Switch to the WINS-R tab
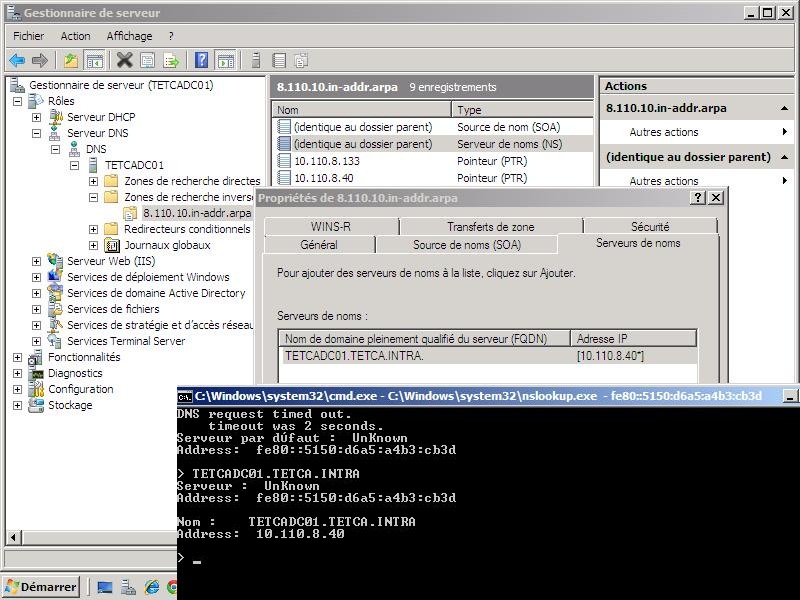The image size is (800, 600). 331,227
